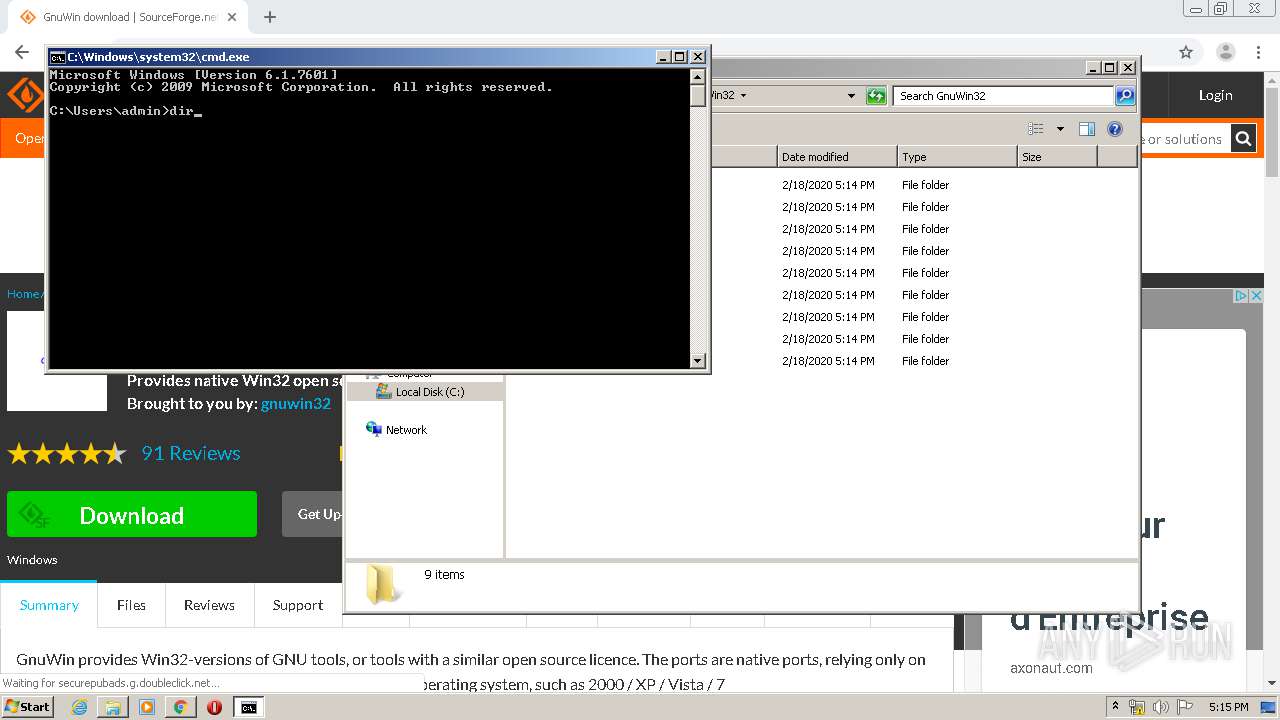The width and height of the screenshot is (1280, 720).
Task: Open Explorer help via question mark icon
Action: pyautogui.click(x=1115, y=129)
